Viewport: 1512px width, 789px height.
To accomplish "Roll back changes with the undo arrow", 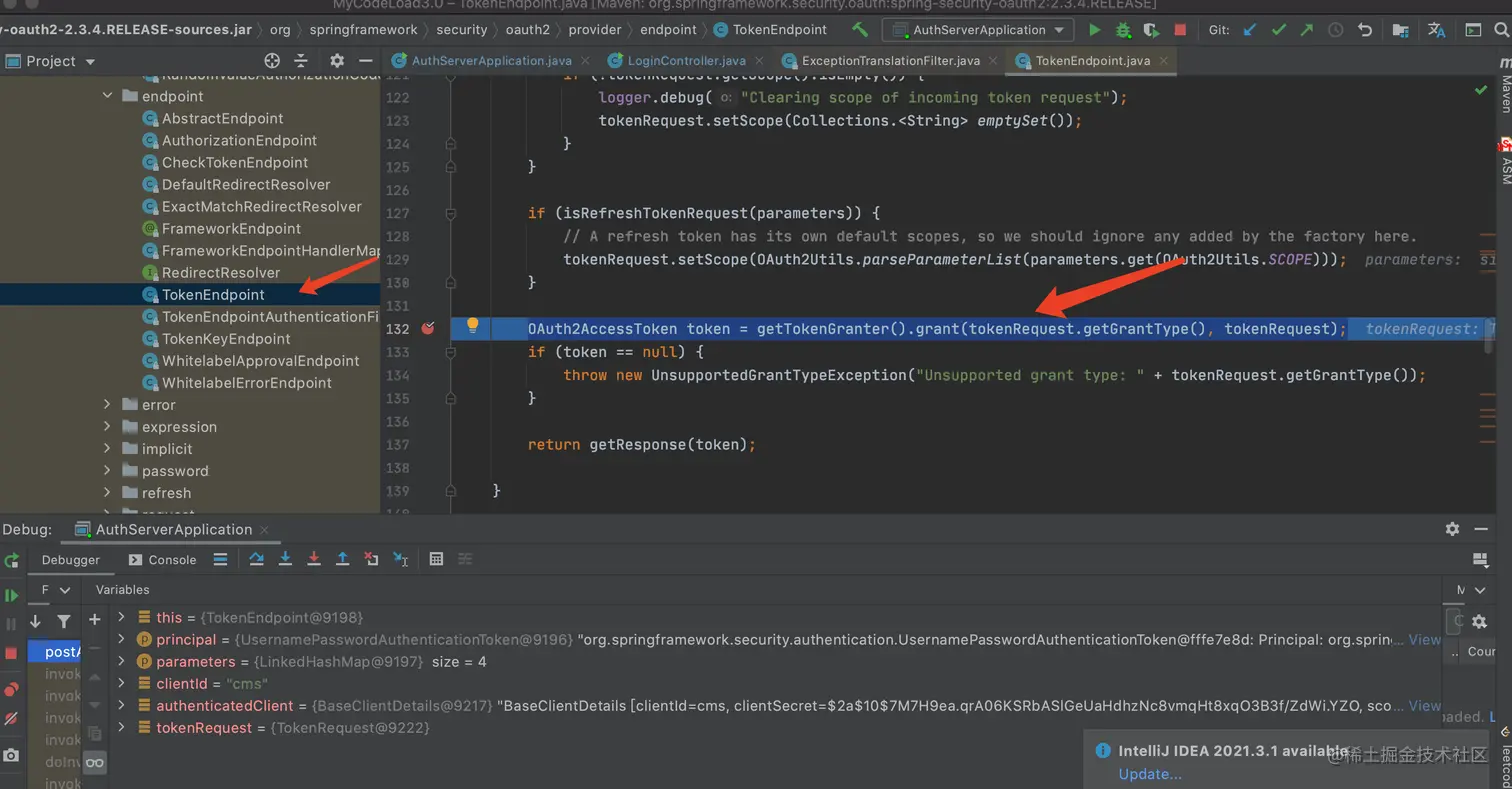I will [1365, 30].
